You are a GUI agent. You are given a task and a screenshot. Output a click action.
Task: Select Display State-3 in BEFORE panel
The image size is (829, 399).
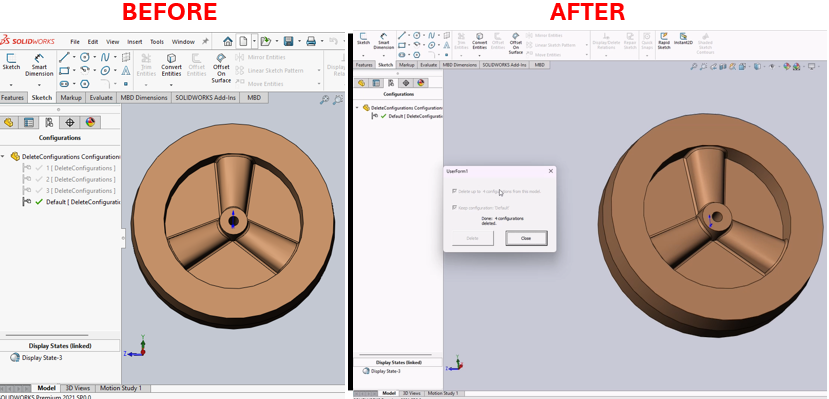pos(36,358)
